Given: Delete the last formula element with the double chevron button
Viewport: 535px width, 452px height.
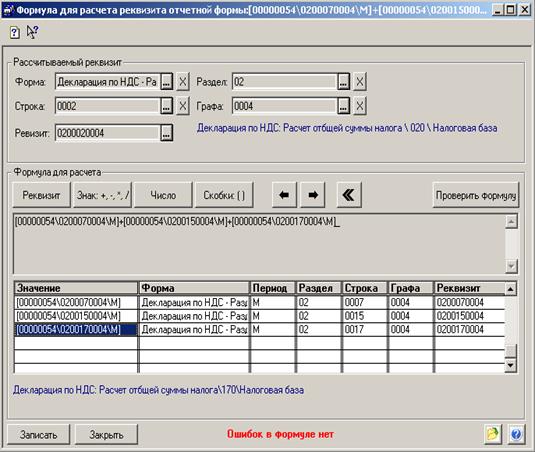Looking at the screenshot, I should [x=349, y=195].
